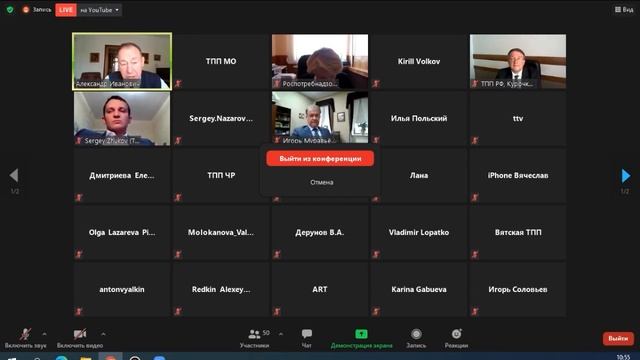Viewport: 640px width, 360px height.
Task: Click muted mic icon on iPhone Вячеслав tile
Action: tap(475, 198)
